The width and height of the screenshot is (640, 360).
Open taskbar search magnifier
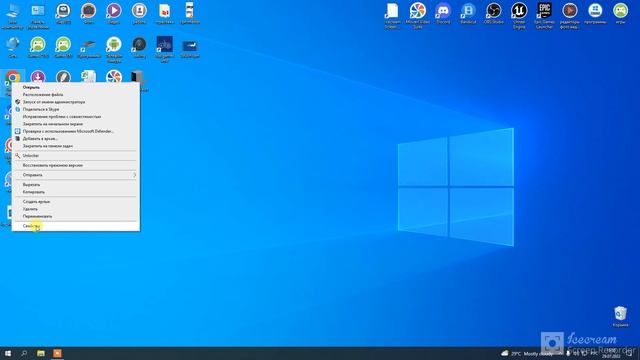(x=24, y=353)
